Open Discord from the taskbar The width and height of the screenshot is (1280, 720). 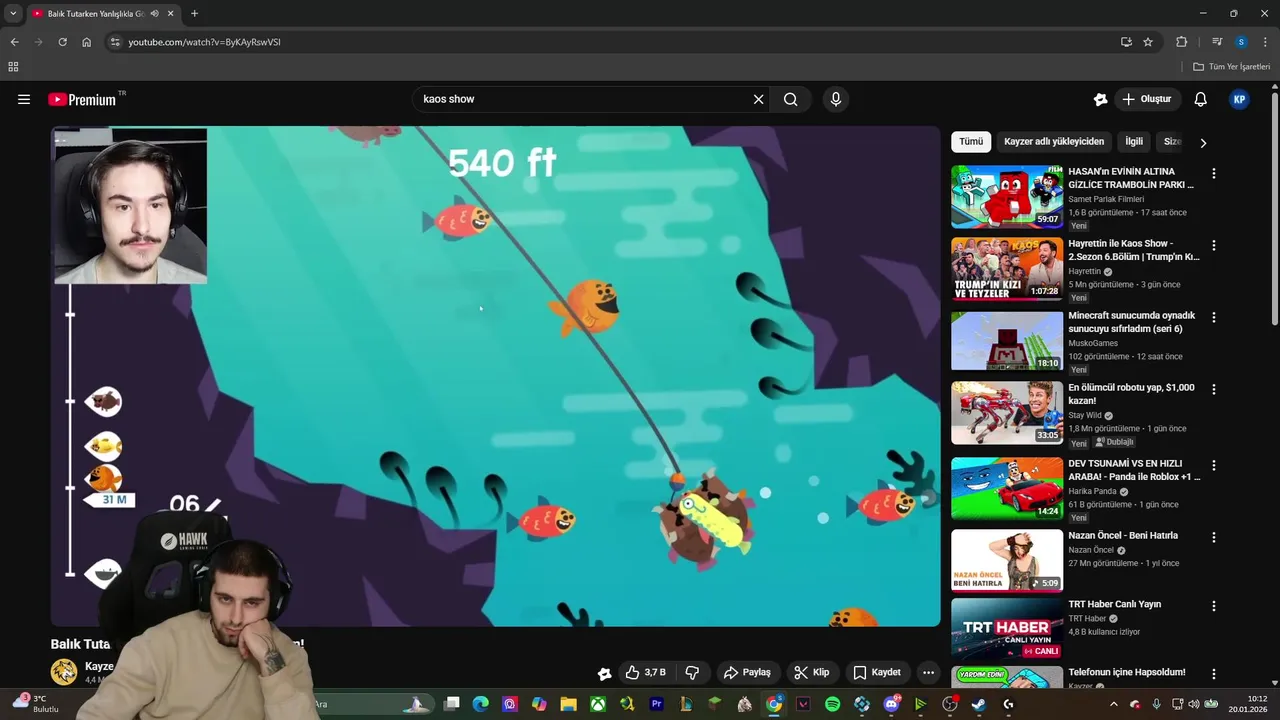(x=891, y=704)
